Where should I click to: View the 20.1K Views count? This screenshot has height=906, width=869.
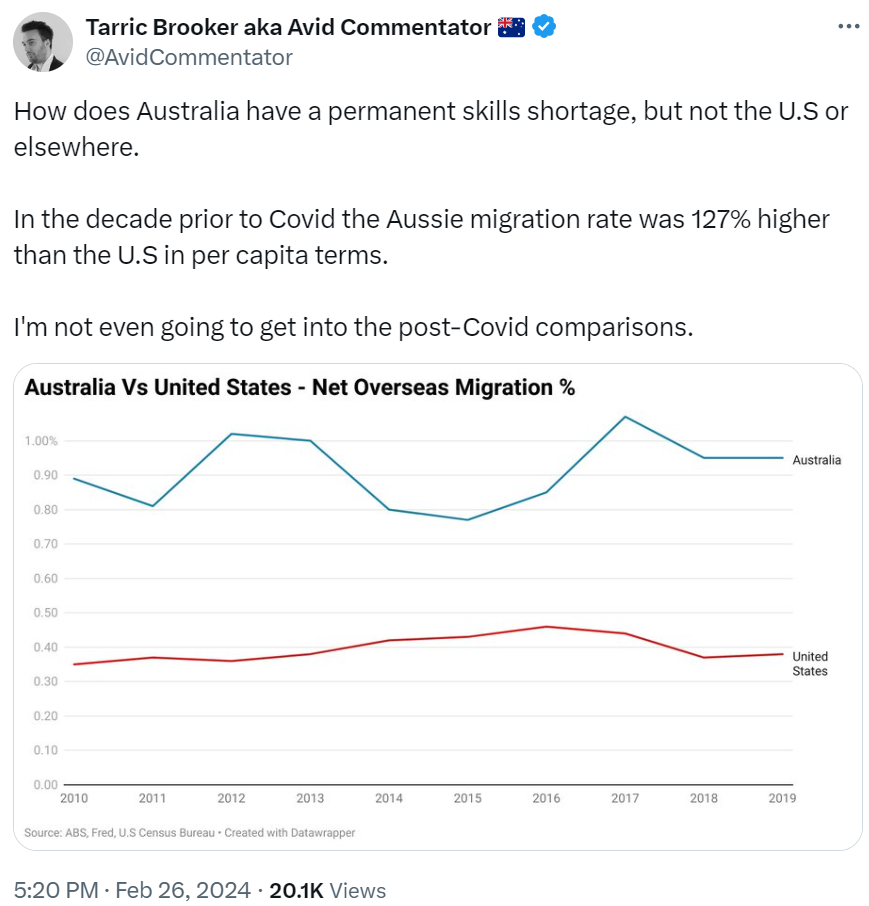(328, 890)
